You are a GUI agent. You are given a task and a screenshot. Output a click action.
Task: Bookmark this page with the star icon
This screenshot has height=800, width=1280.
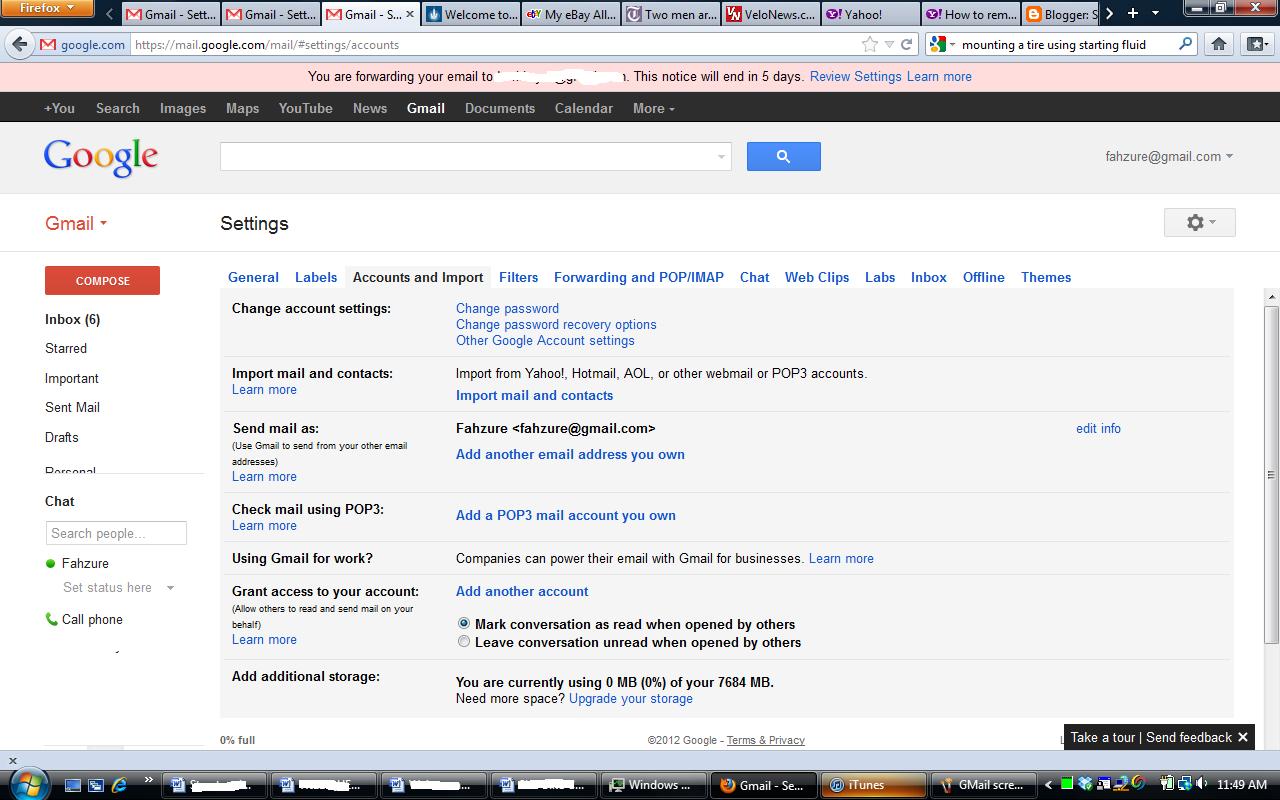(x=869, y=44)
